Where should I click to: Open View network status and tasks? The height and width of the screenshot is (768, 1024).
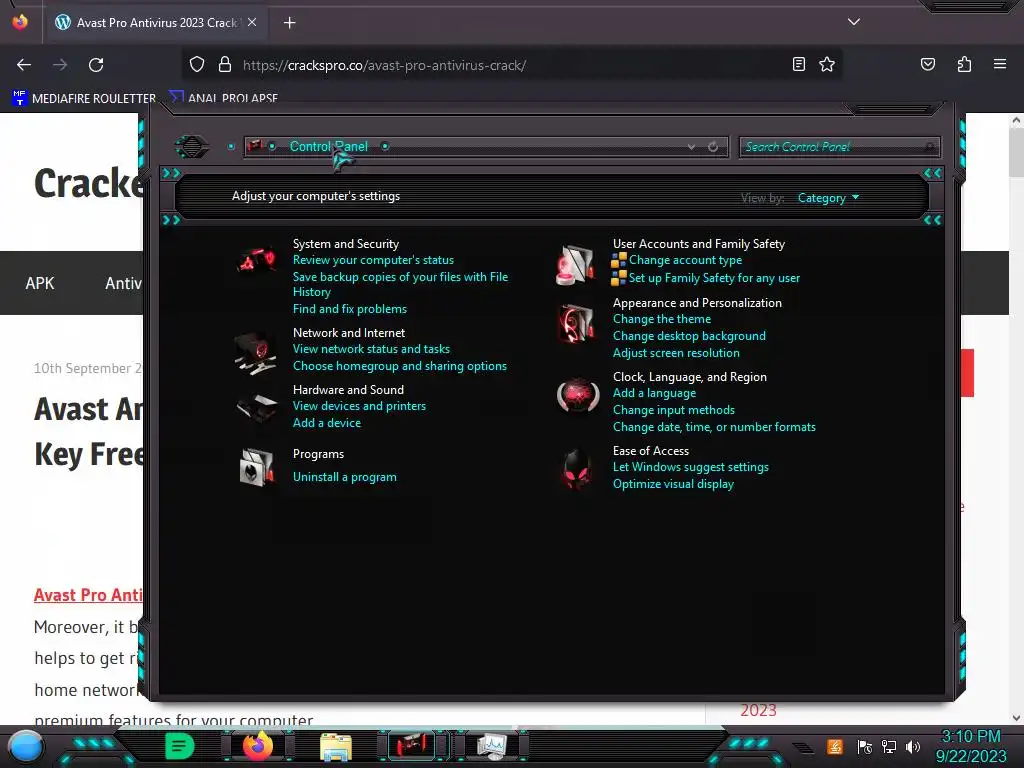pyautogui.click(x=371, y=349)
